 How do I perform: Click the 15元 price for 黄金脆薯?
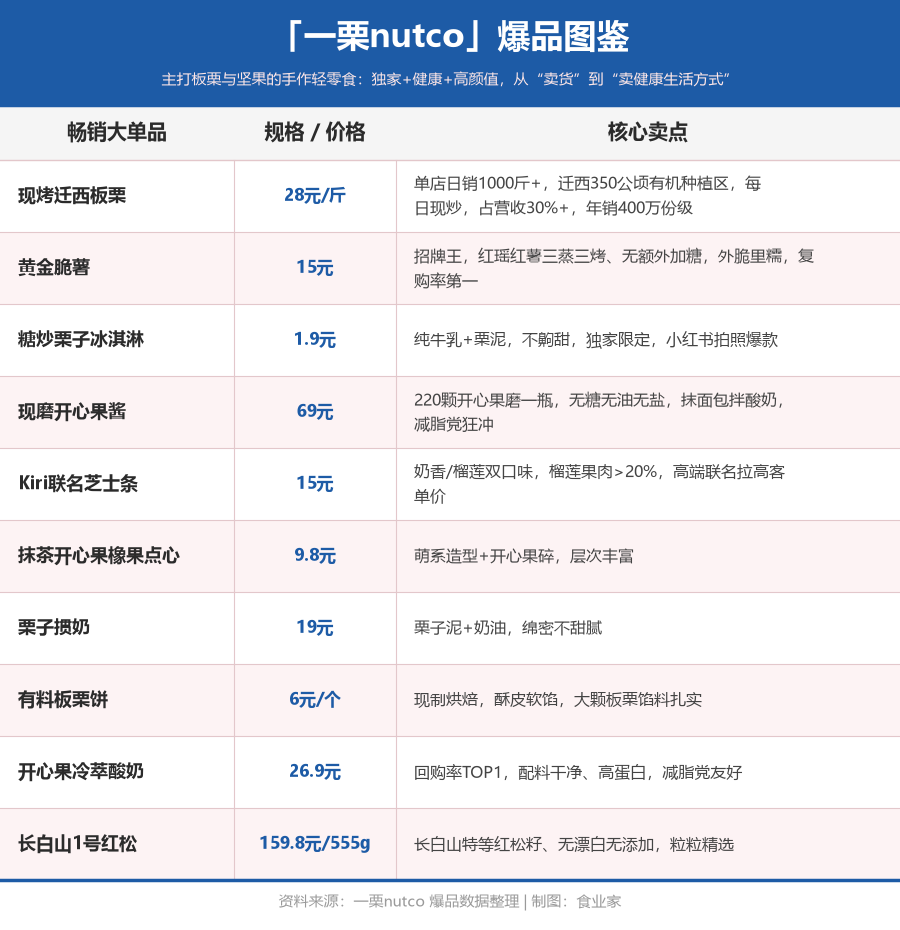tap(315, 267)
